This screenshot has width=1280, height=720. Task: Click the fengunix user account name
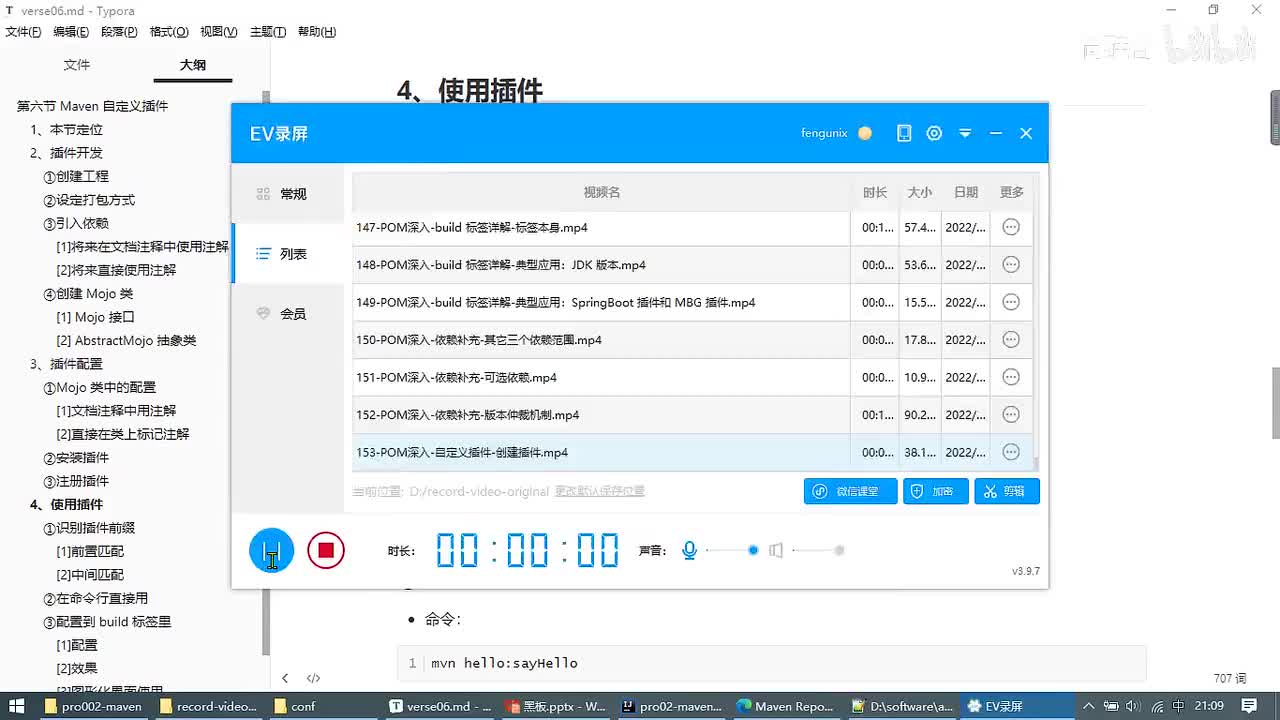[x=824, y=133]
